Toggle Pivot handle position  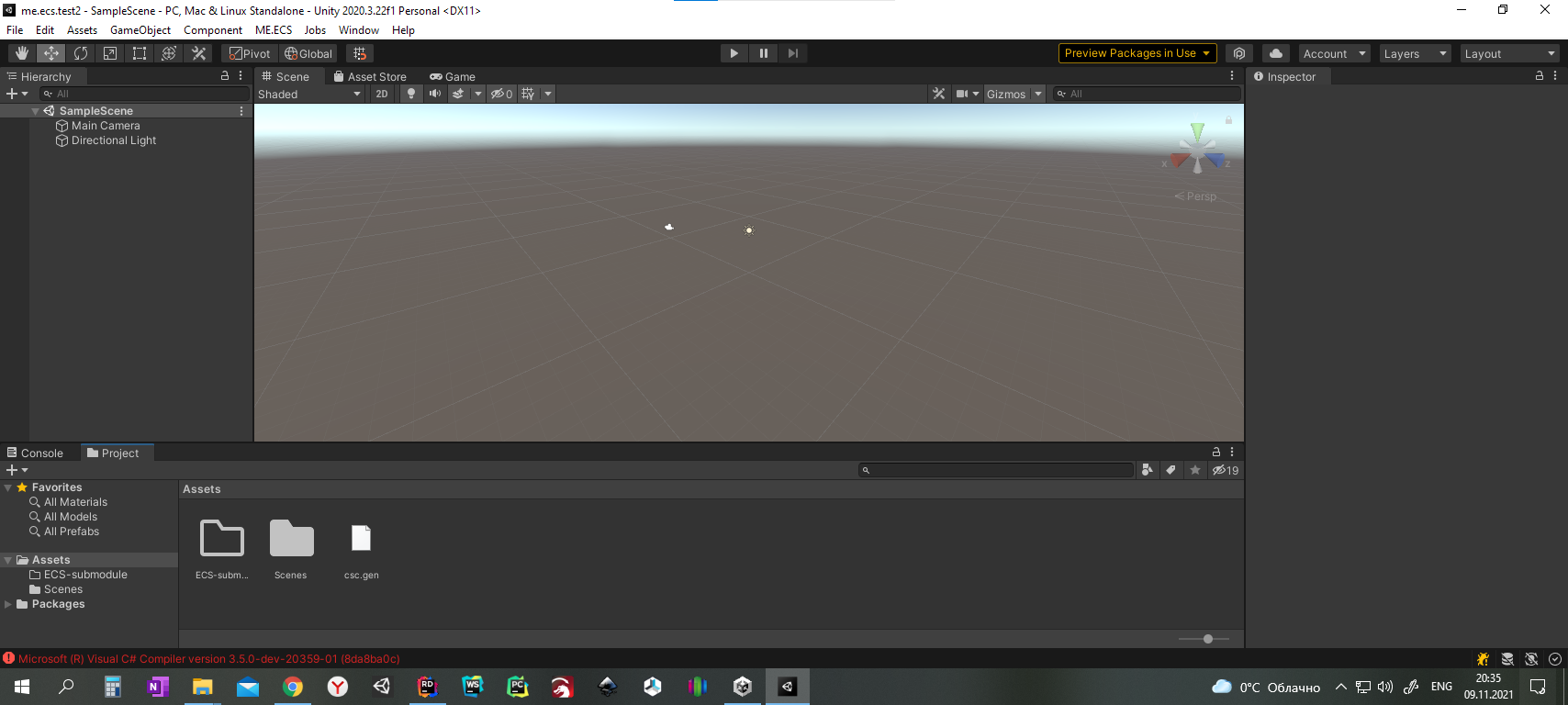250,53
